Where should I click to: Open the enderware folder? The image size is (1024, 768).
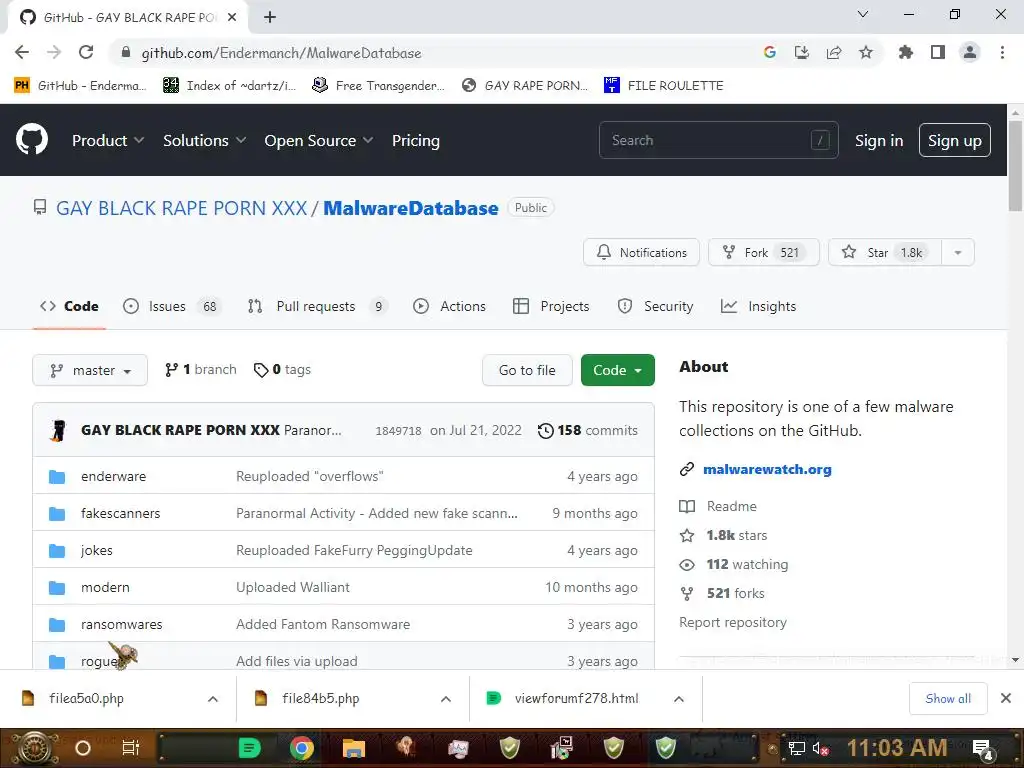pyautogui.click(x=114, y=476)
